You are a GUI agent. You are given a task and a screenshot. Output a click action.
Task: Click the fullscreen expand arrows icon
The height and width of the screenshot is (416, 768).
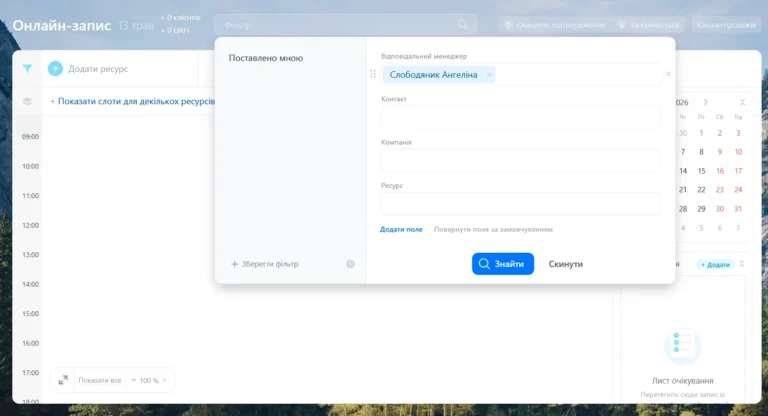click(x=63, y=380)
